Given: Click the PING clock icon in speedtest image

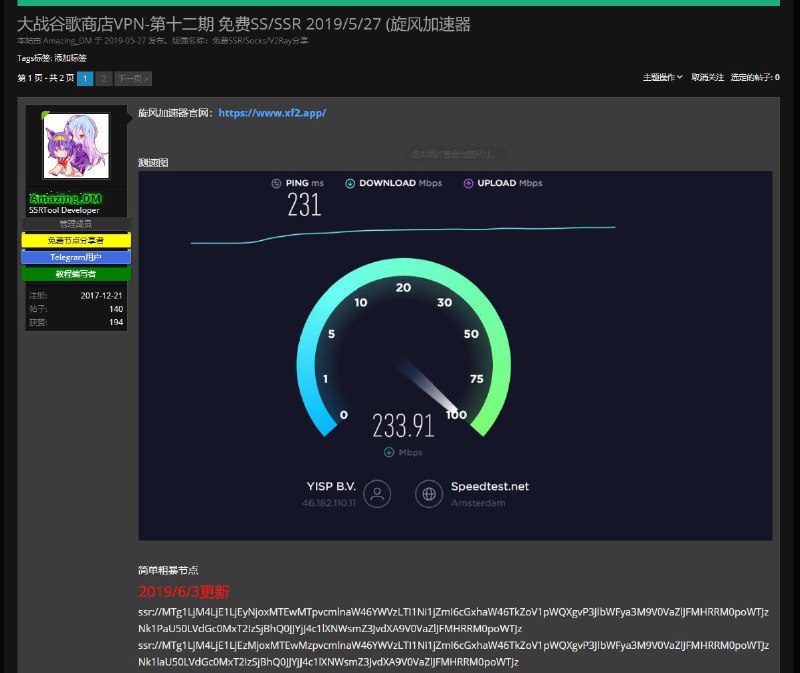Looking at the screenshot, I should click(x=276, y=183).
